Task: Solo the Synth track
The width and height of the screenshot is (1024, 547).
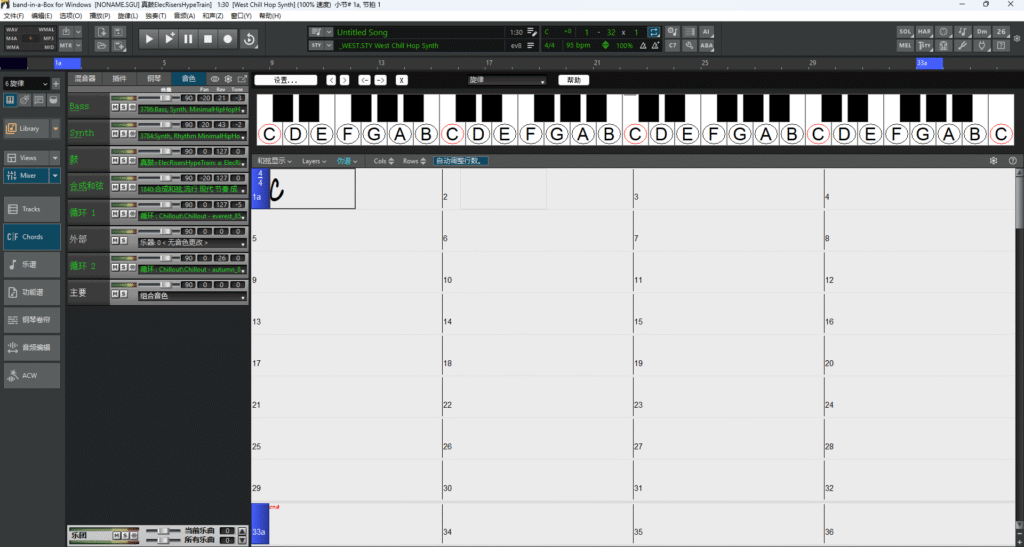Action: click(124, 133)
